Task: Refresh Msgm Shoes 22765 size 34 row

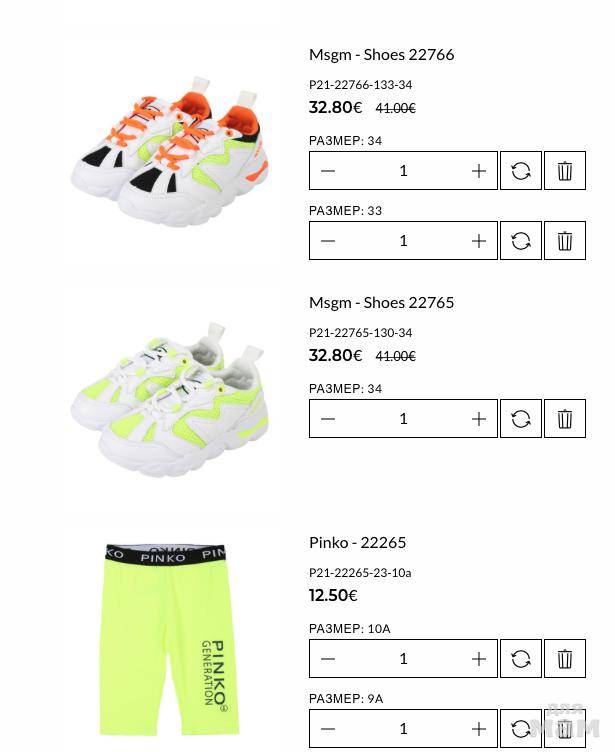Action: pyautogui.click(x=520, y=419)
